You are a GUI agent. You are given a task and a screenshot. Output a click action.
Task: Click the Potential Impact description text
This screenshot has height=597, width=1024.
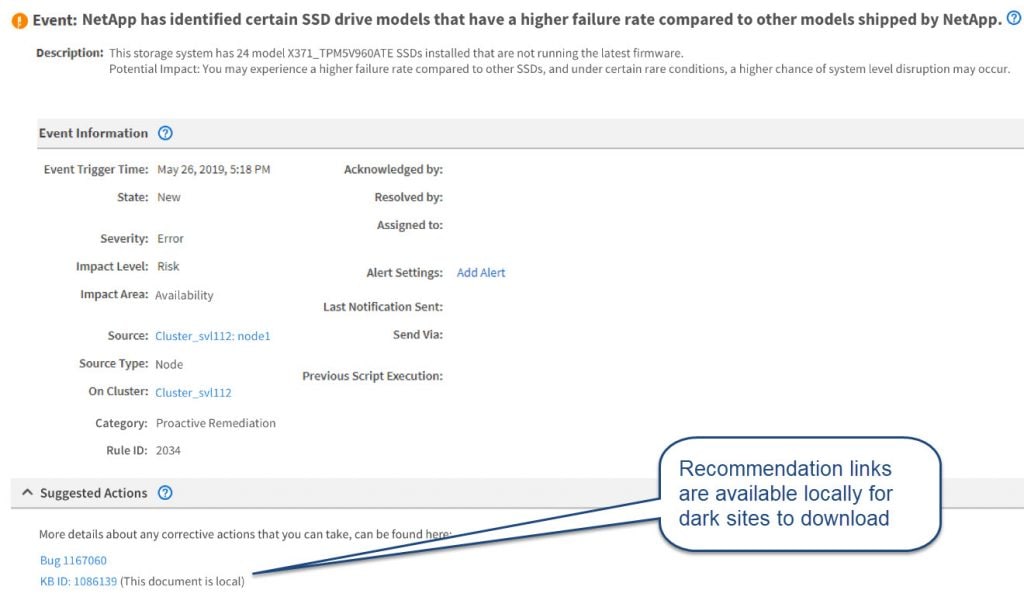(x=559, y=69)
